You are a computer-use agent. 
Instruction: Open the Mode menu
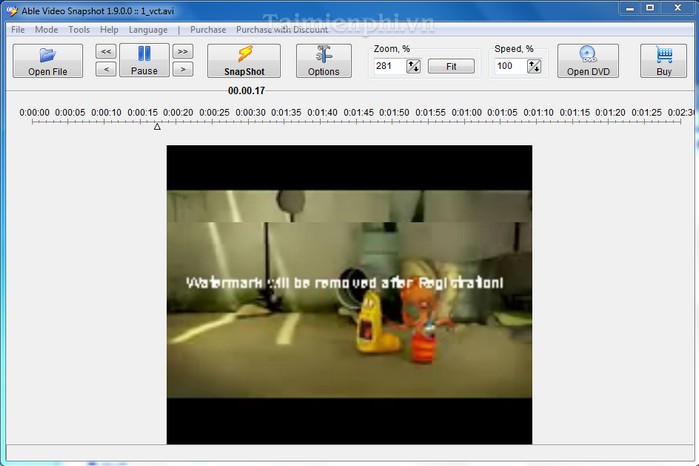click(46, 30)
